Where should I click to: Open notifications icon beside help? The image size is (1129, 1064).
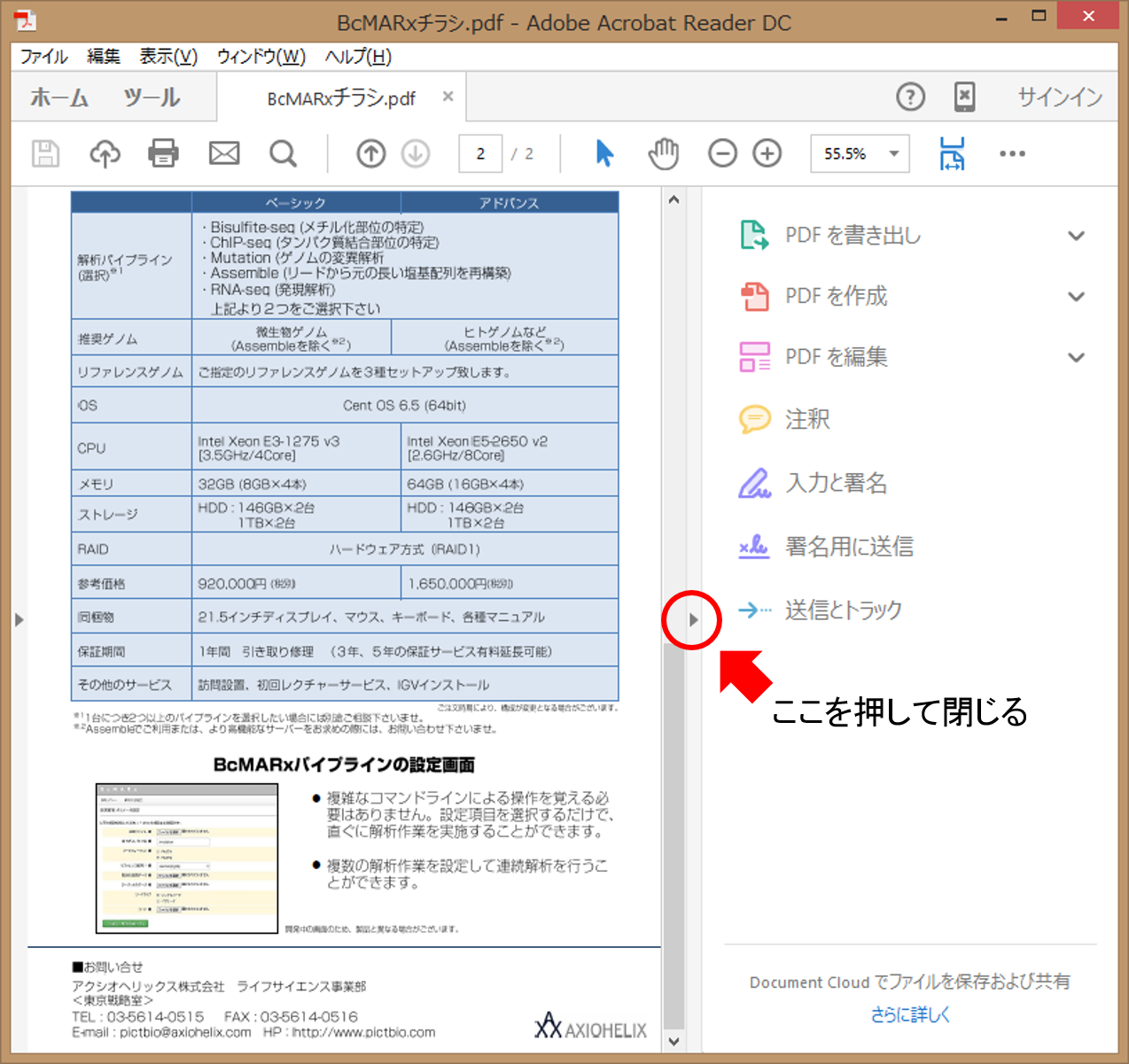point(965,97)
